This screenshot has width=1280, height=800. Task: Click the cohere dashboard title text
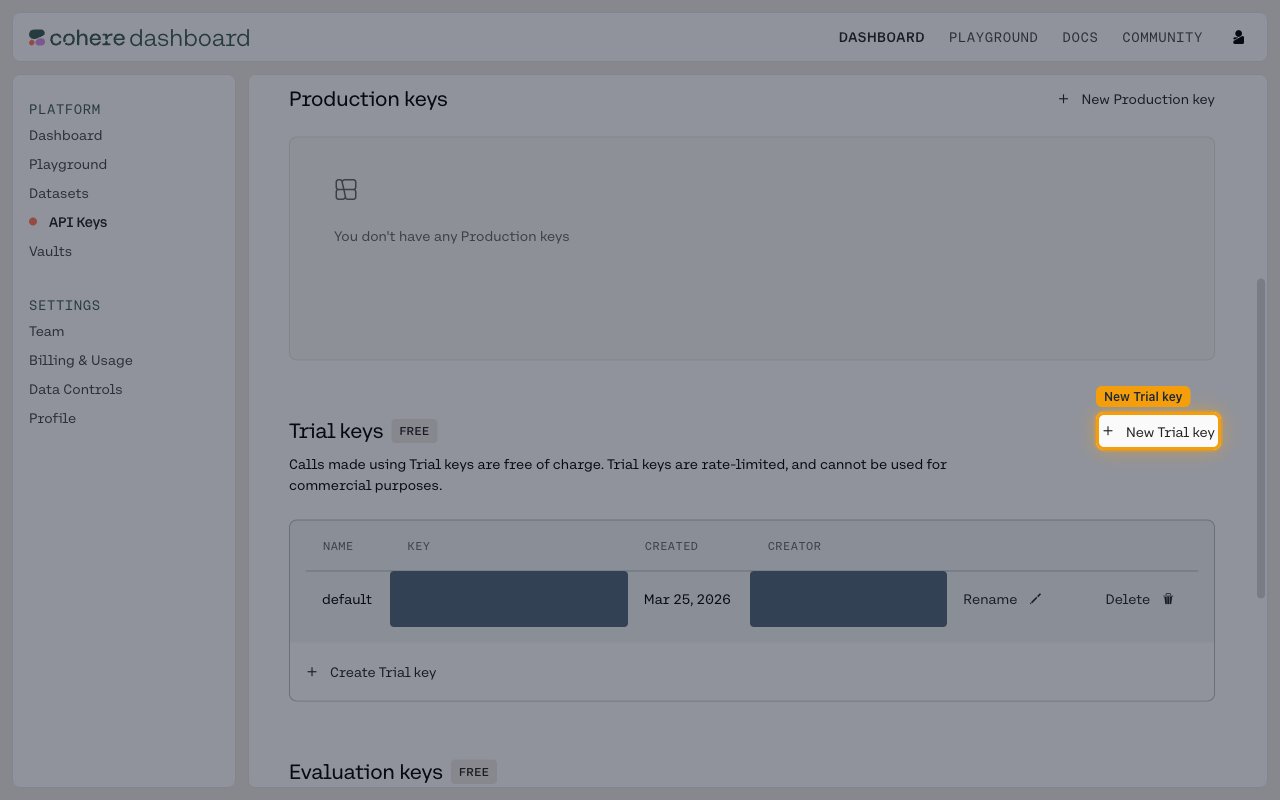[x=149, y=38]
